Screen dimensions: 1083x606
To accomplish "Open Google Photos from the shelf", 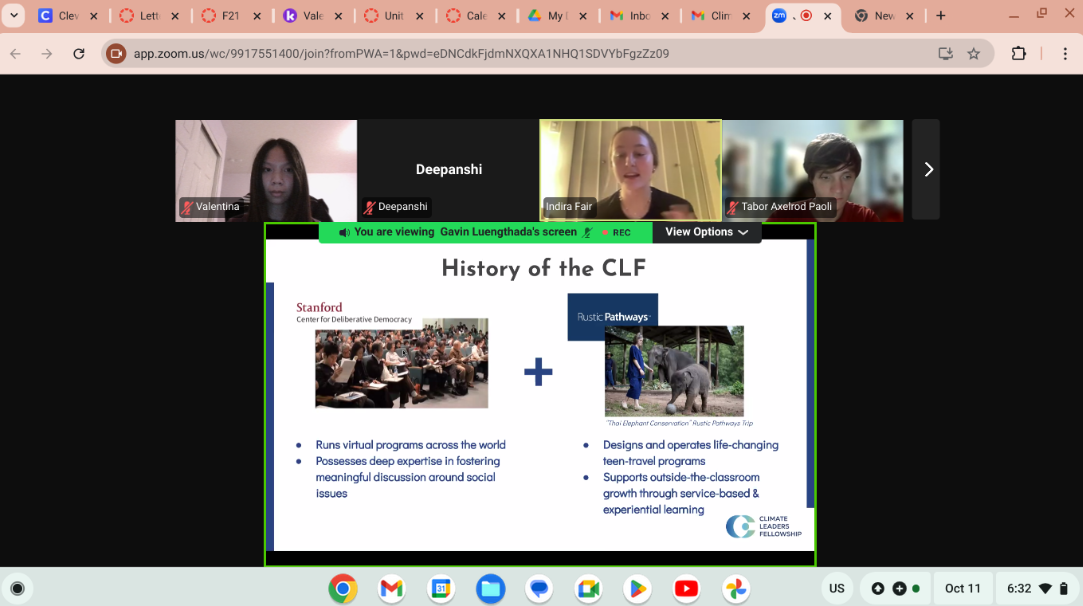I will tap(736, 589).
